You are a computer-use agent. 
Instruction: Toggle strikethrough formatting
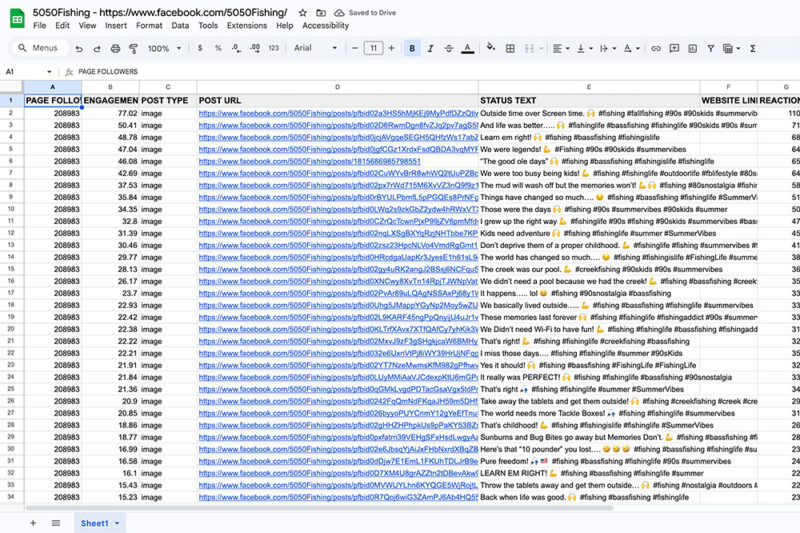(450, 48)
